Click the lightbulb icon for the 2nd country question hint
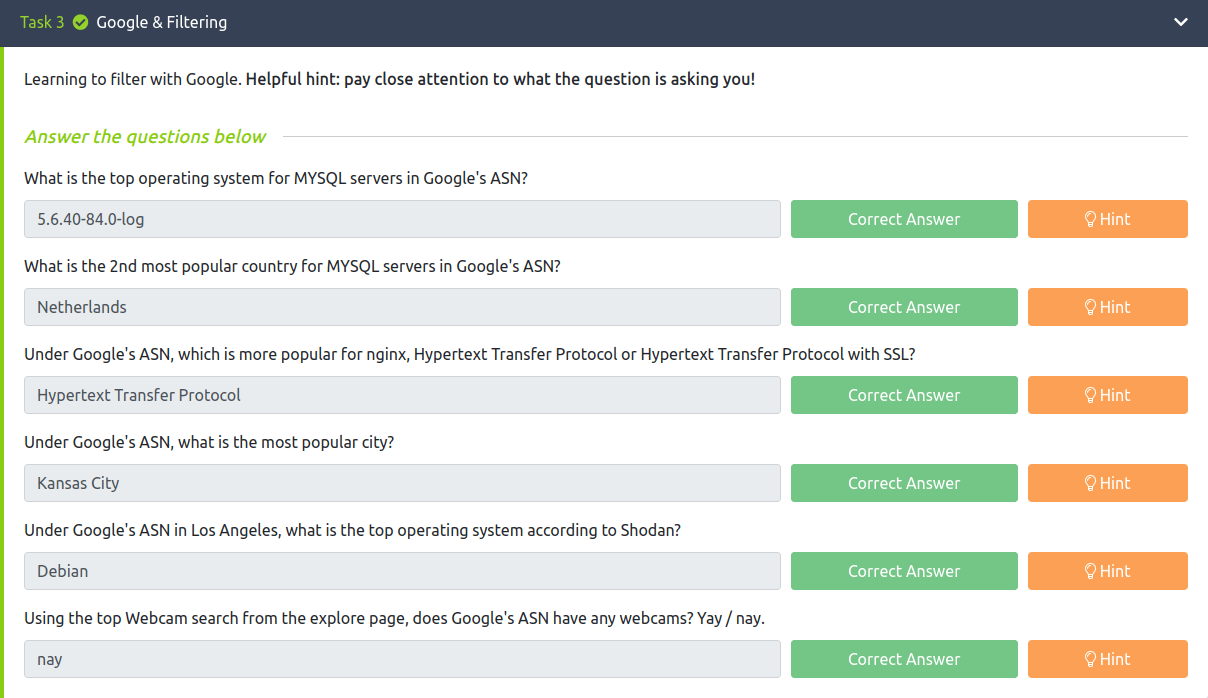The height and width of the screenshot is (698, 1208). 1090,307
